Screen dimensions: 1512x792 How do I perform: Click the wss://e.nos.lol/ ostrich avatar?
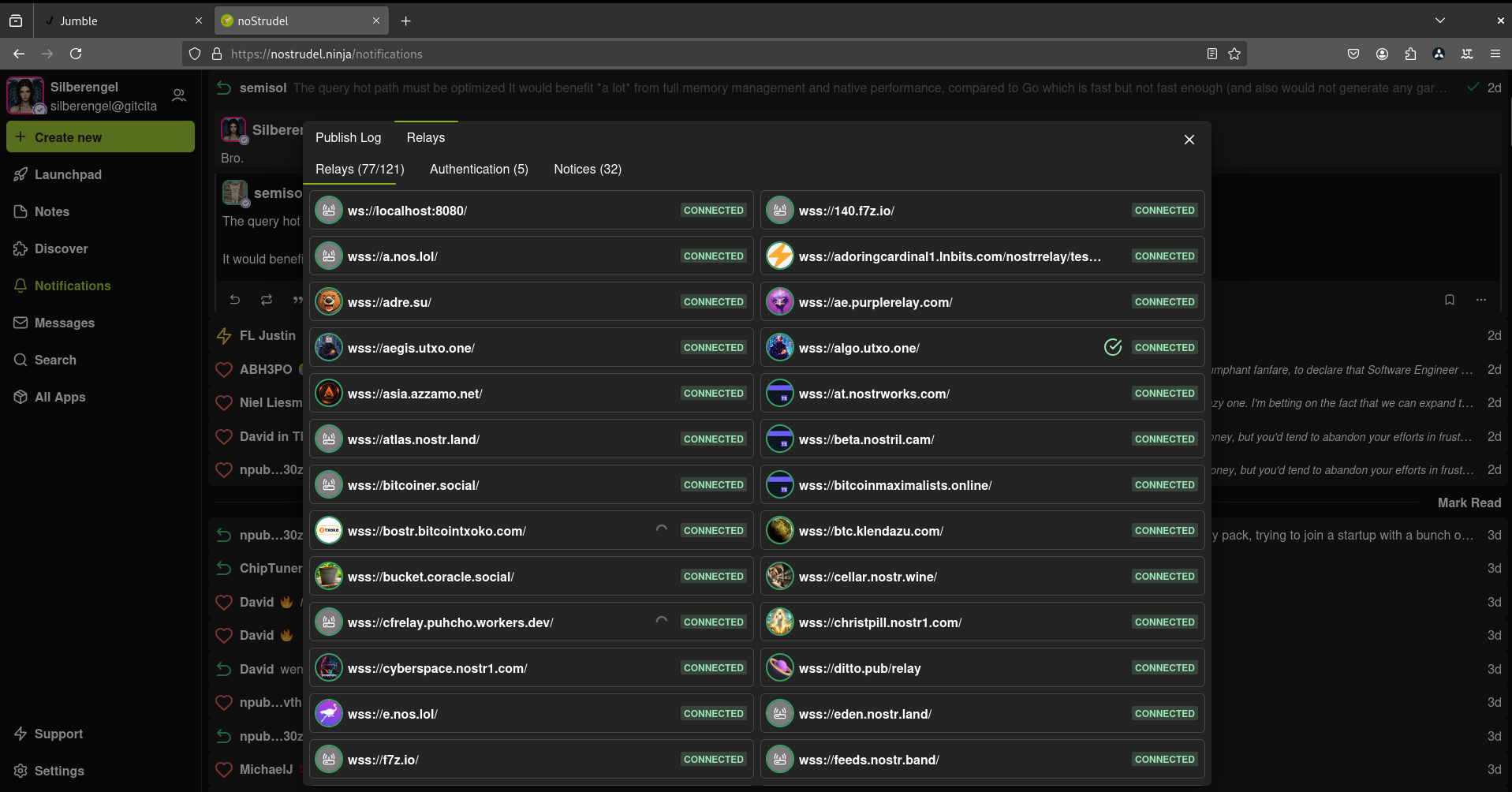(x=329, y=714)
